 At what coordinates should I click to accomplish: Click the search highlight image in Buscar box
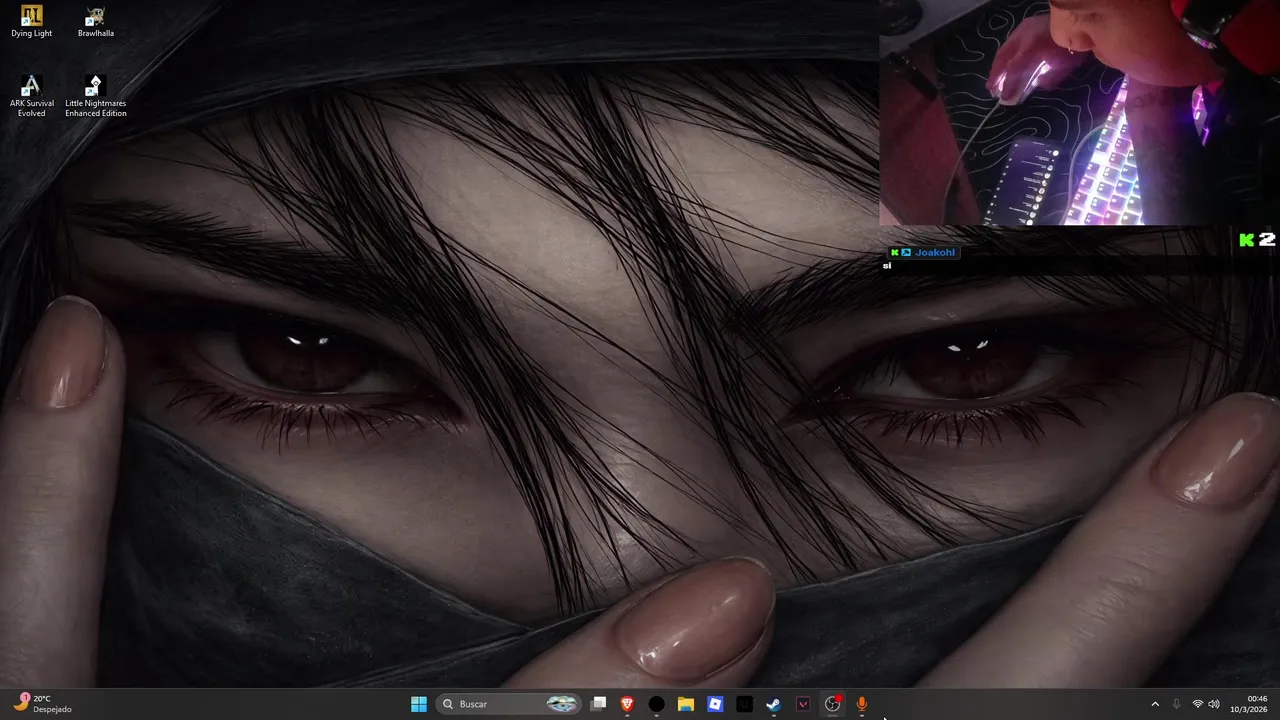pyautogui.click(x=562, y=704)
